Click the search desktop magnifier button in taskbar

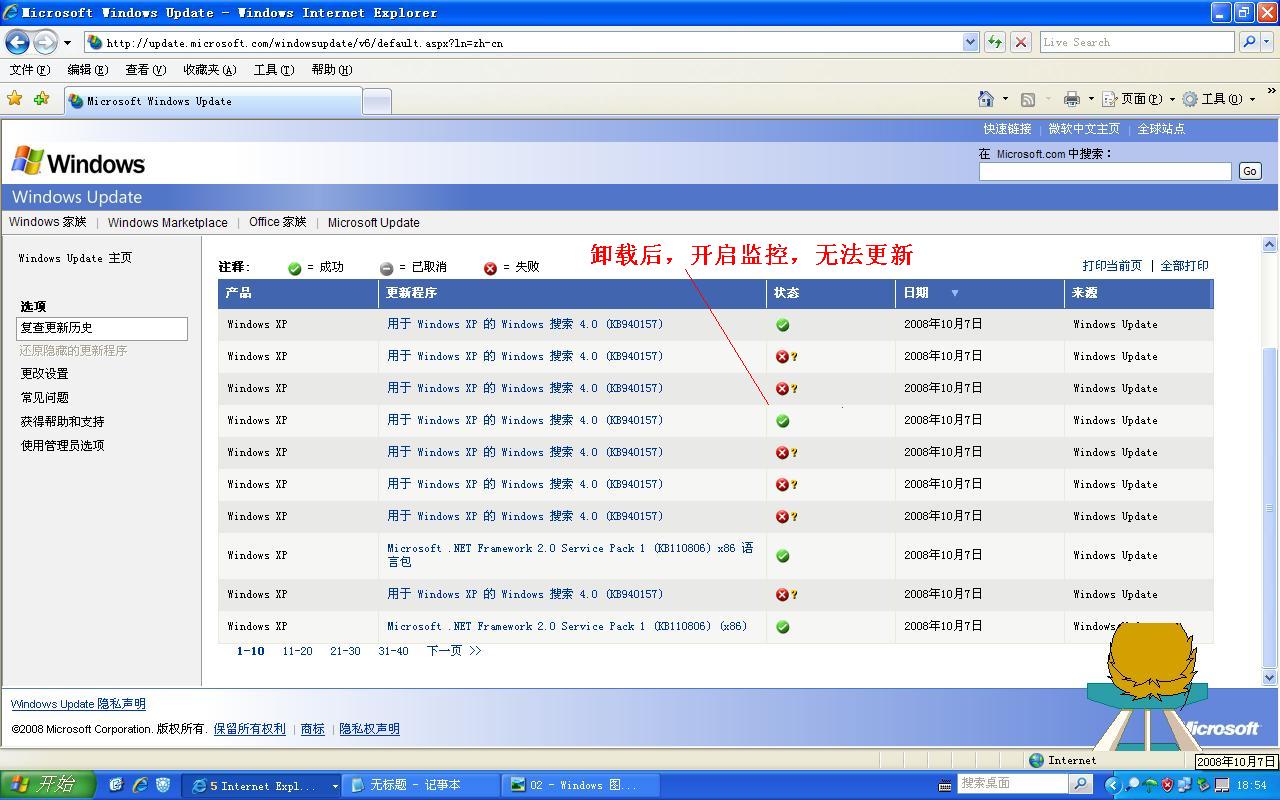pyautogui.click(x=1080, y=784)
